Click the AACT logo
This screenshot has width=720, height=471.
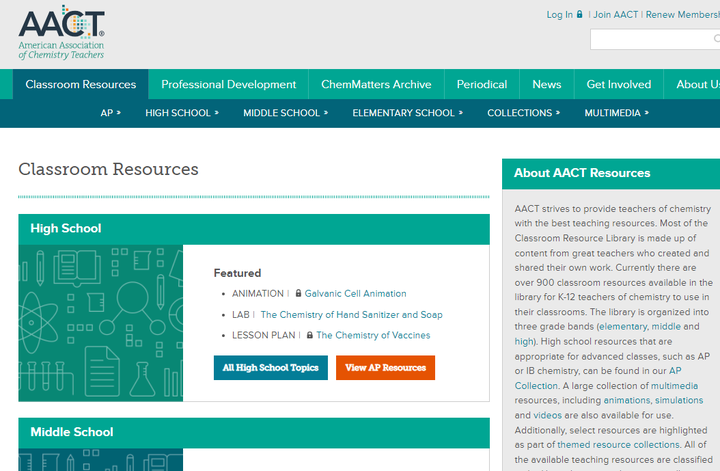point(62,33)
